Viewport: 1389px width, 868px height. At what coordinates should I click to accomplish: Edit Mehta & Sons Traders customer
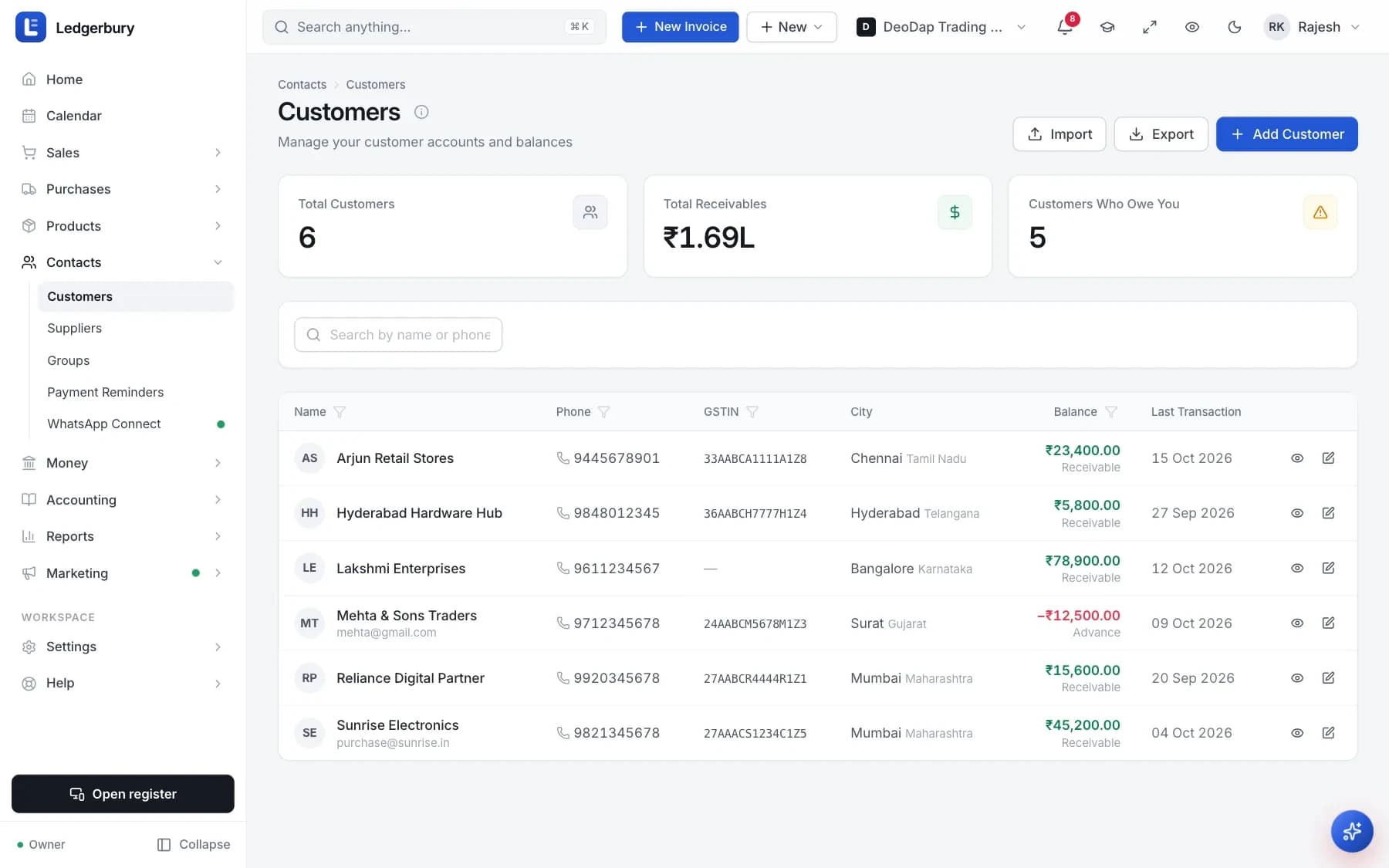tap(1328, 623)
